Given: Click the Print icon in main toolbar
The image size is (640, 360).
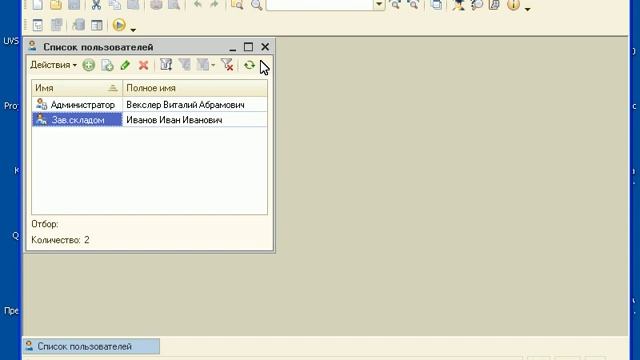Looking at the screenshot, I should (x=156, y=4).
